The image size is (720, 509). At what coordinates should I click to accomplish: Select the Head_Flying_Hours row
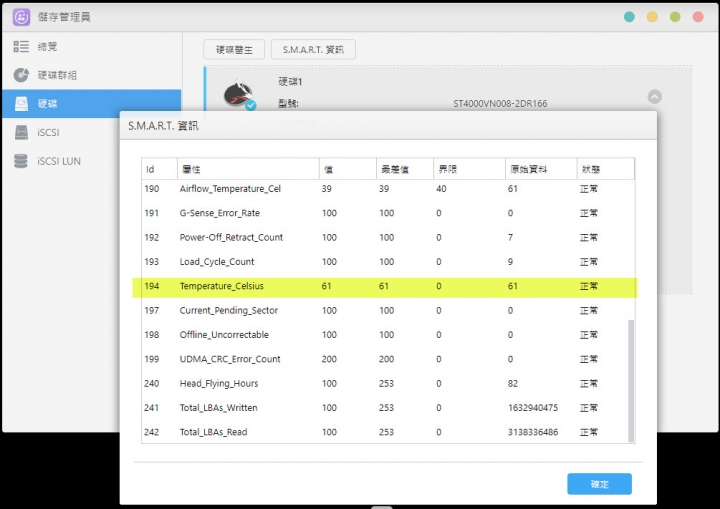click(x=385, y=384)
